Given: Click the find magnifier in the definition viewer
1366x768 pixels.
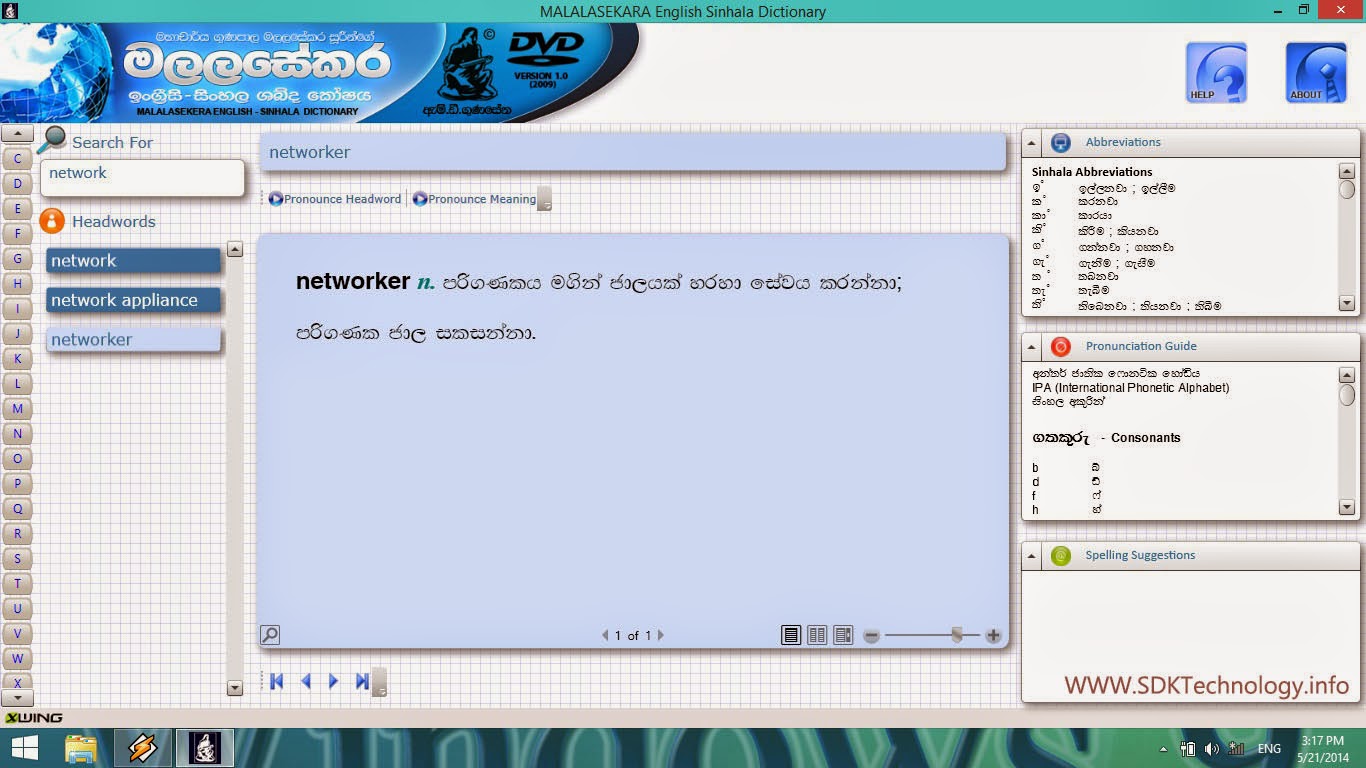Looking at the screenshot, I should (270, 634).
